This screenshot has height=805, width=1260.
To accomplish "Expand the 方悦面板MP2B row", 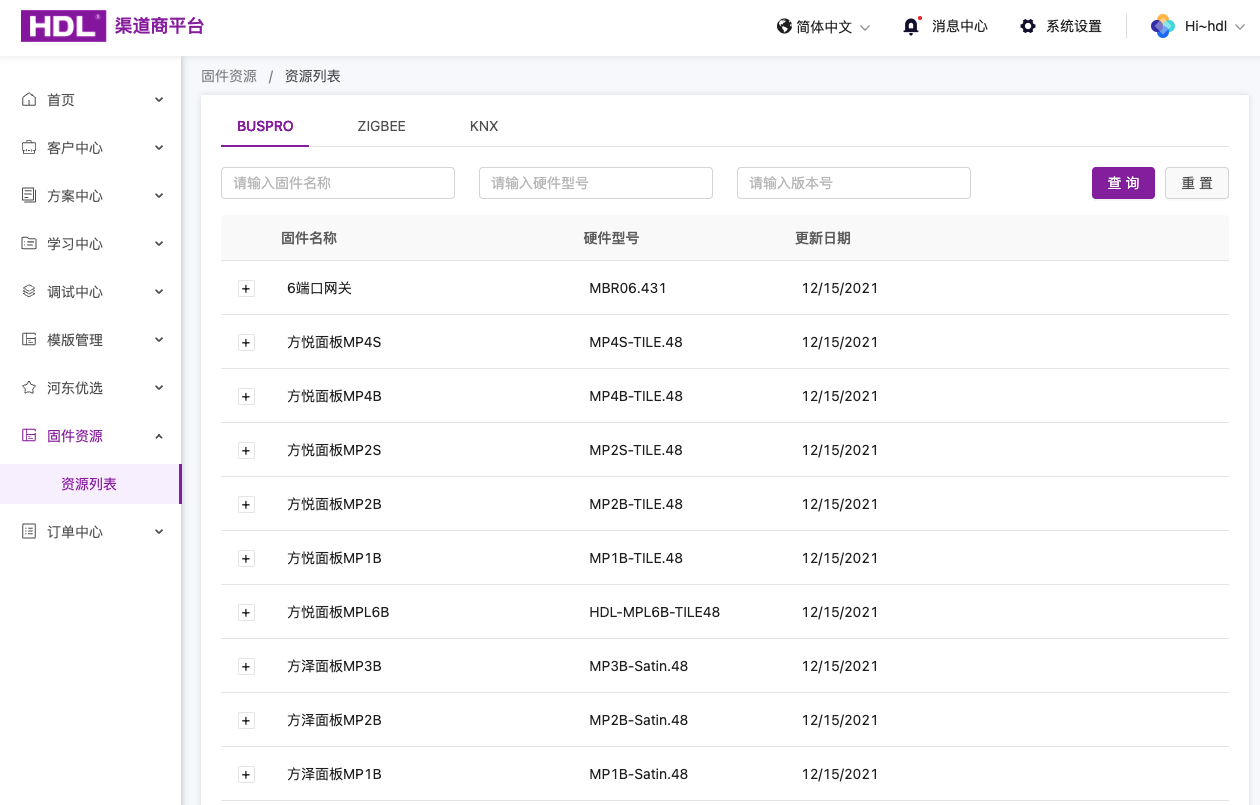I will pos(246,505).
